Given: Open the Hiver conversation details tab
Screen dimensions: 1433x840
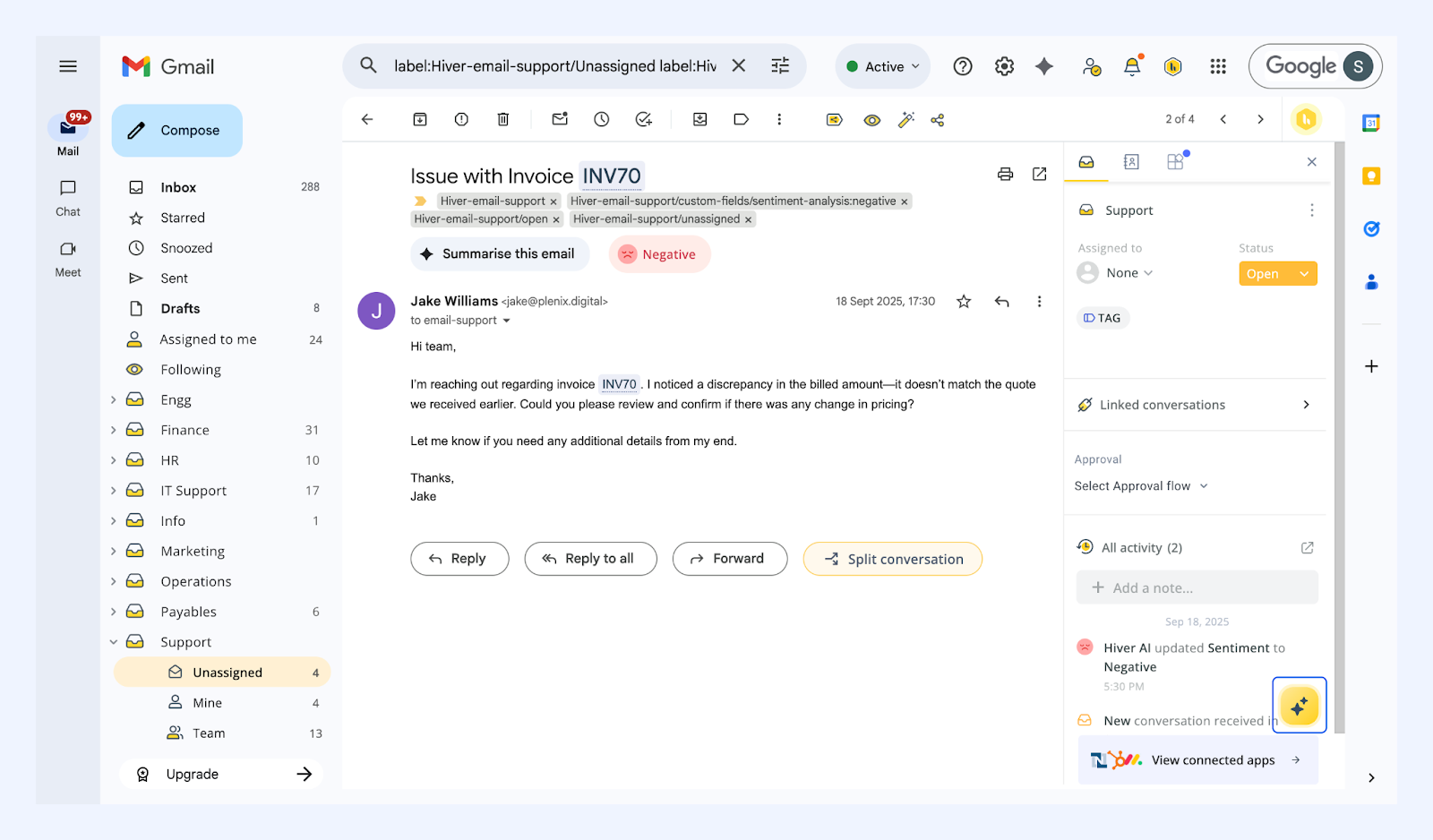Looking at the screenshot, I should (1086, 162).
